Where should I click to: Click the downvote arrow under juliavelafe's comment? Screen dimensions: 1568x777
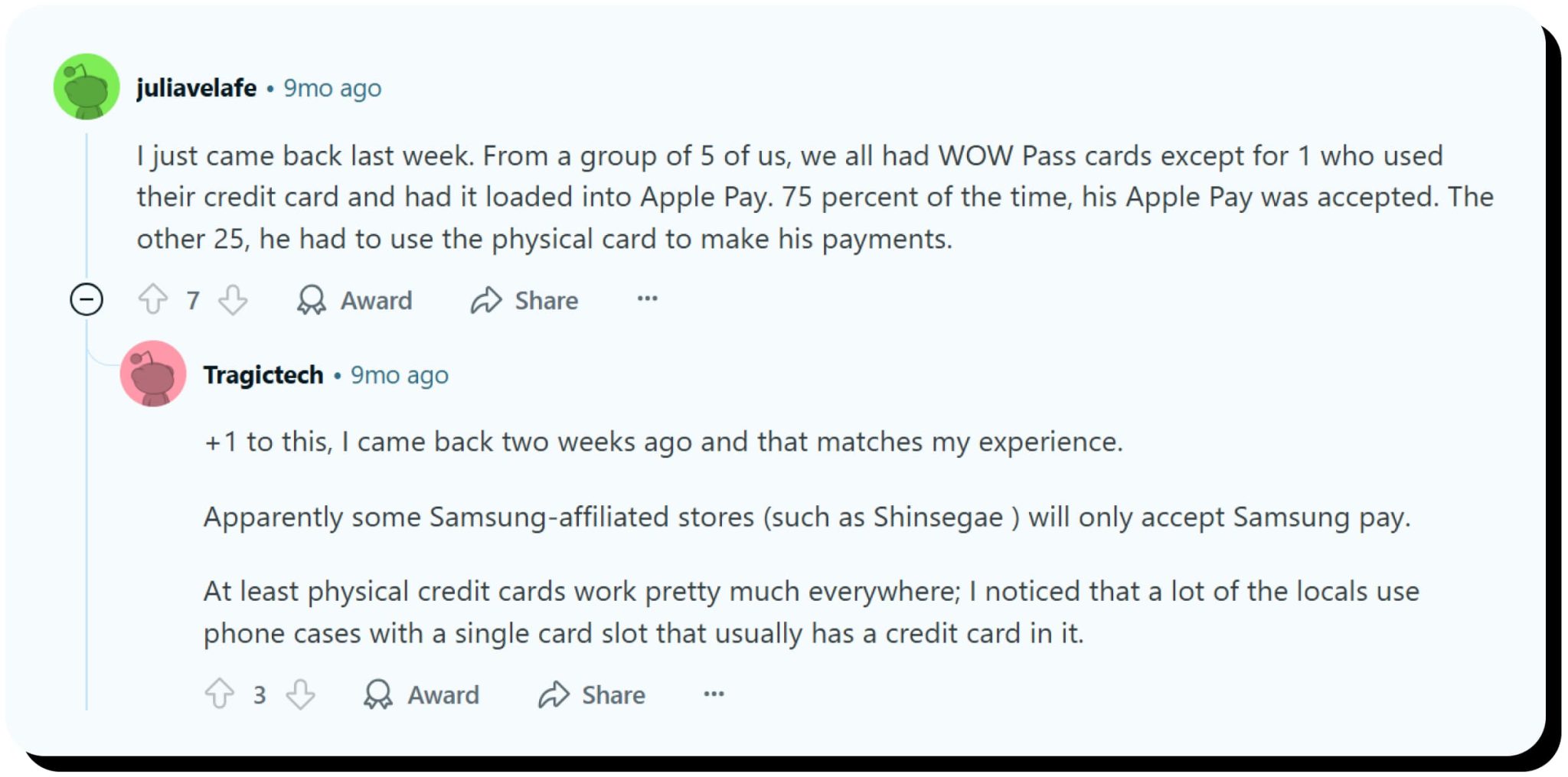click(232, 300)
